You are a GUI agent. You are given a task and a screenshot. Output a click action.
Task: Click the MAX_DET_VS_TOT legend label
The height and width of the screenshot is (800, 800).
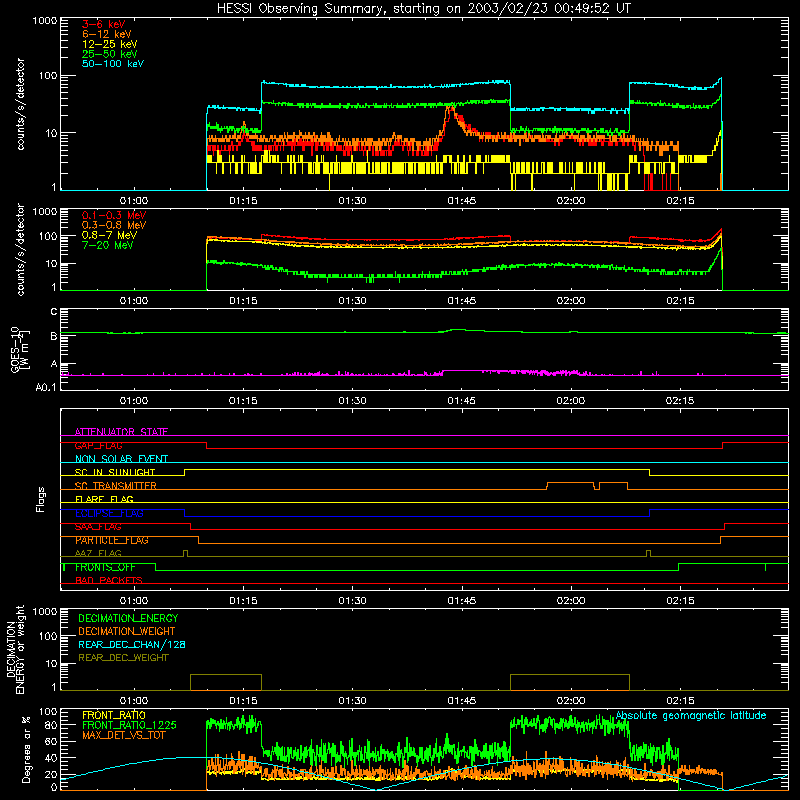tap(124, 735)
